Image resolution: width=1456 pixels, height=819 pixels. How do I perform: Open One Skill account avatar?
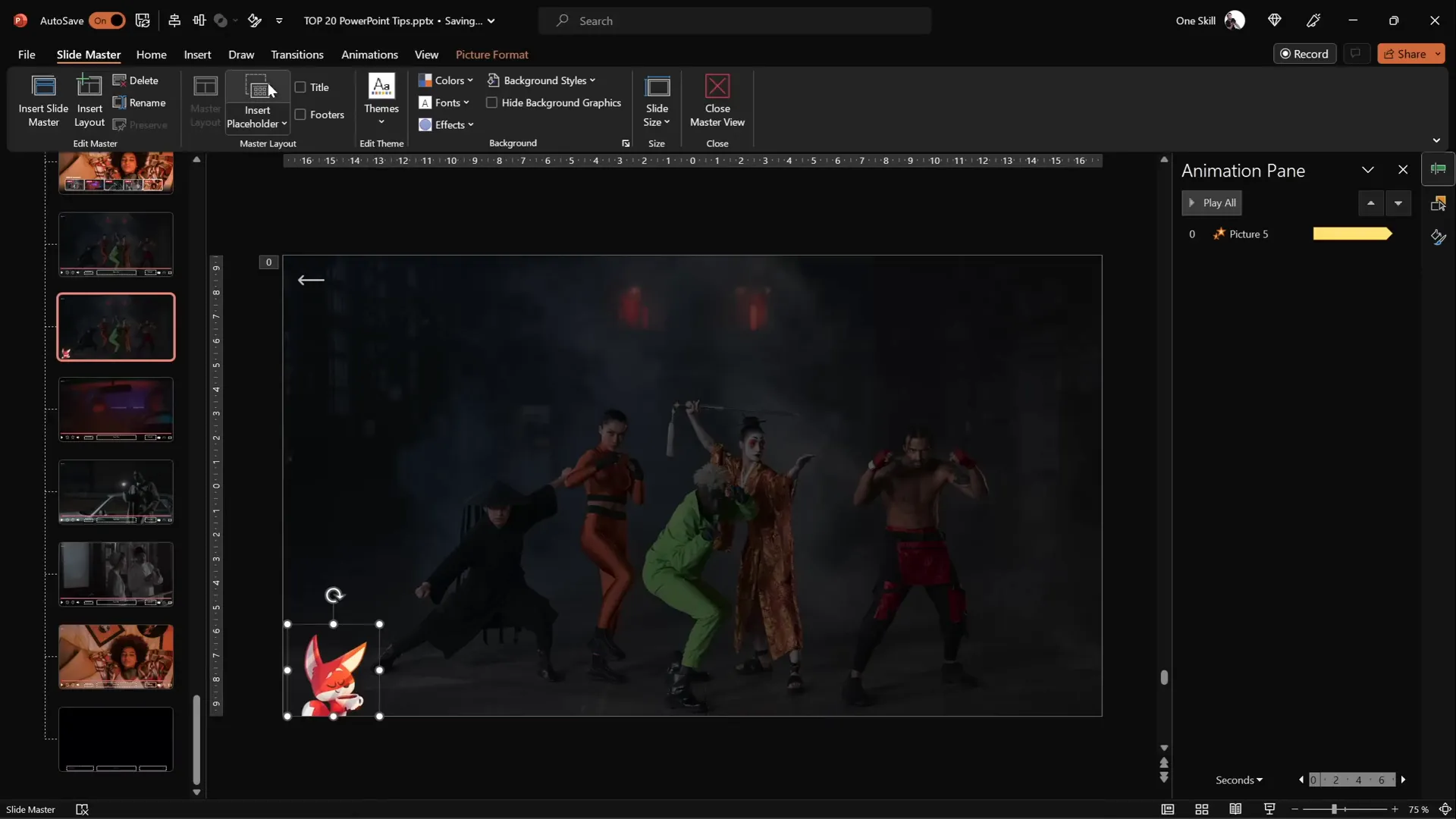pyautogui.click(x=1235, y=20)
